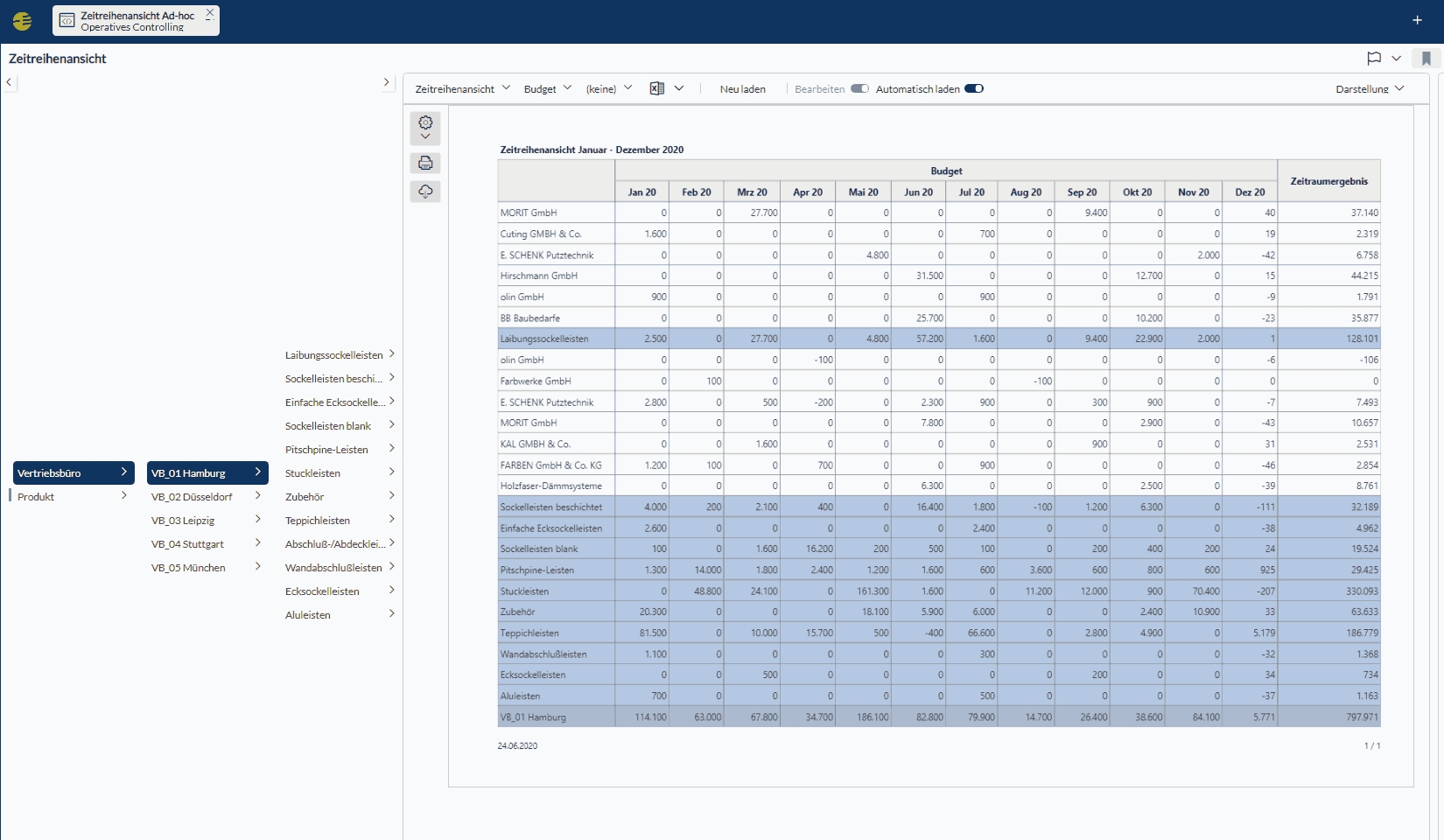Click the print report icon
The height and width of the screenshot is (840, 1444).
tap(425, 163)
